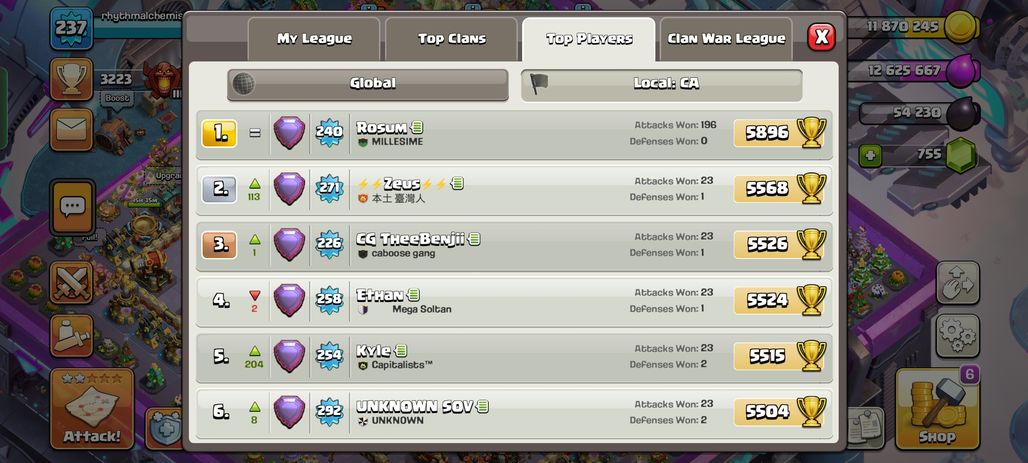Open the settings gears icon
This screenshot has height=463, width=1028.
(958, 336)
